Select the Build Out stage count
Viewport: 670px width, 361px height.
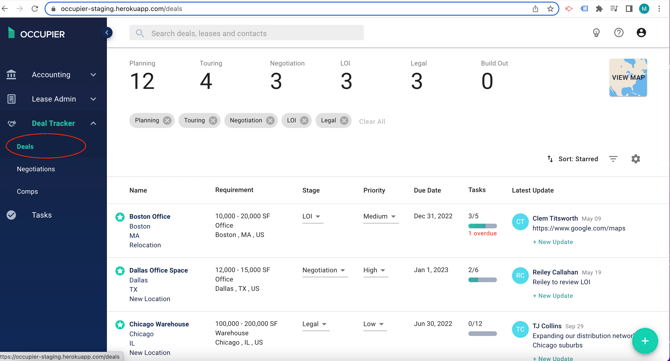[x=494, y=76]
